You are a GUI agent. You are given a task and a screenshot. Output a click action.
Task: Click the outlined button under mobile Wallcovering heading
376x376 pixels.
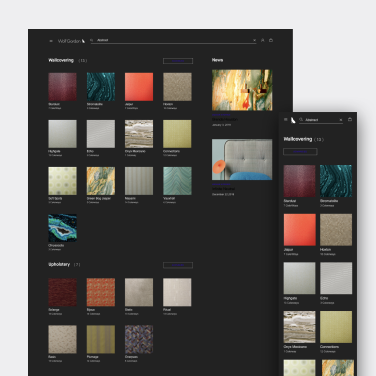(x=300, y=152)
